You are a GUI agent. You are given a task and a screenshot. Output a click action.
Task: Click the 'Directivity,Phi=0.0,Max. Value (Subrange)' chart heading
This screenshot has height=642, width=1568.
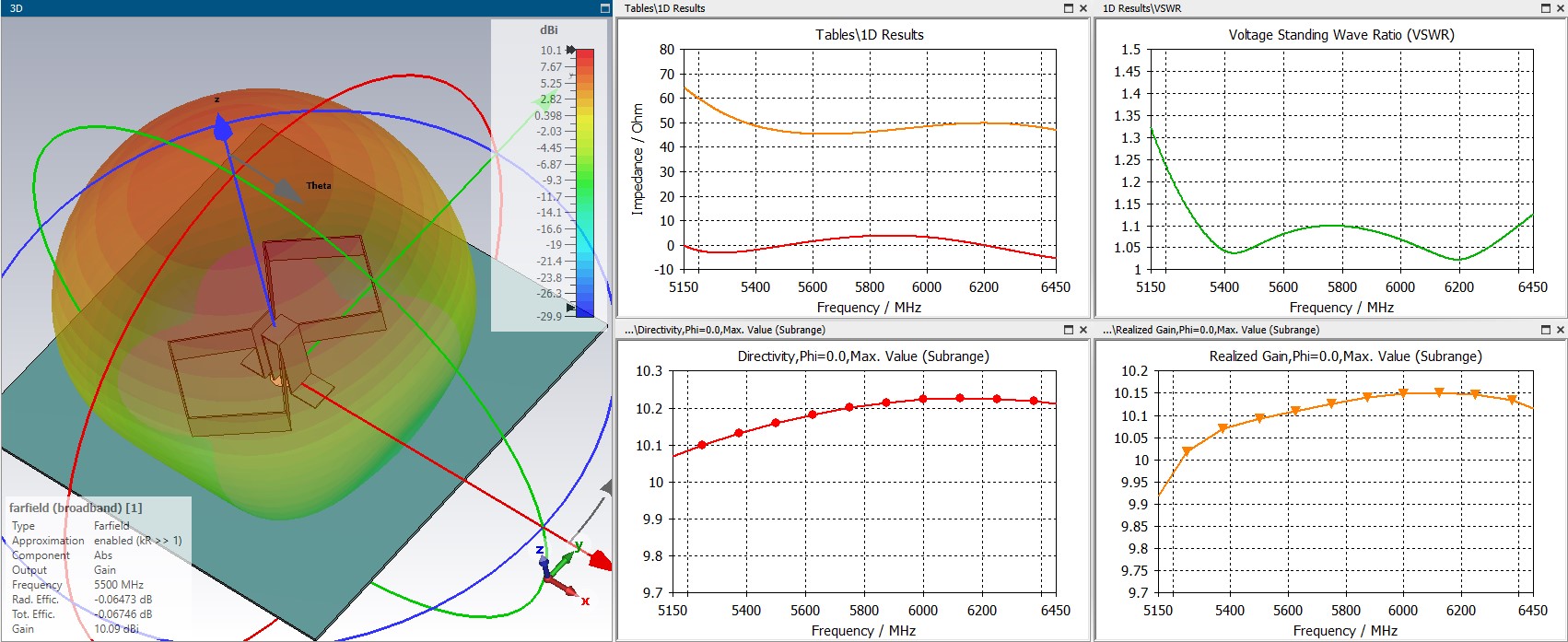[x=863, y=356]
